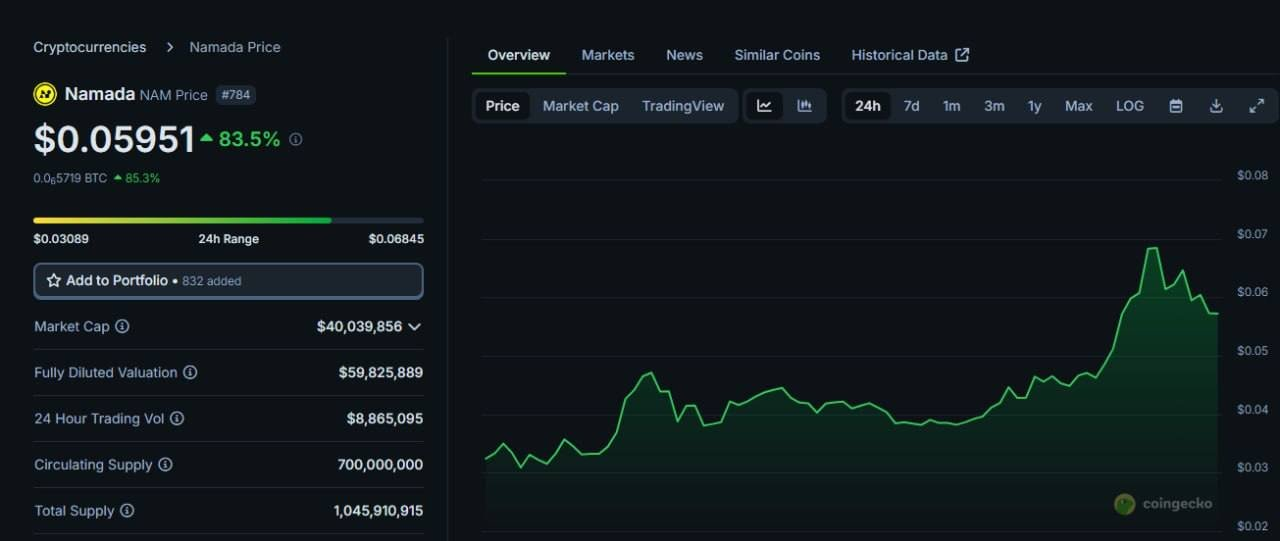Viewport: 1280px width, 541px height.
Task: Click the star icon in Add to Portfolio
Action: click(54, 281)
